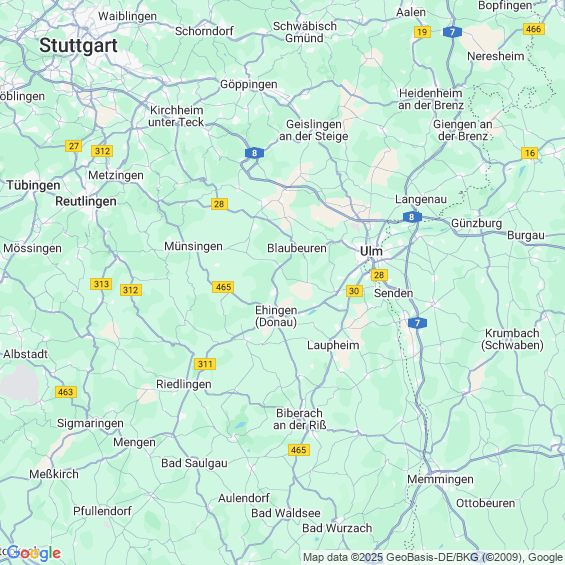Click the A7 highway shield near Aalen
Image resolution: width=565 pixels, height=565 pixels.
452,32
